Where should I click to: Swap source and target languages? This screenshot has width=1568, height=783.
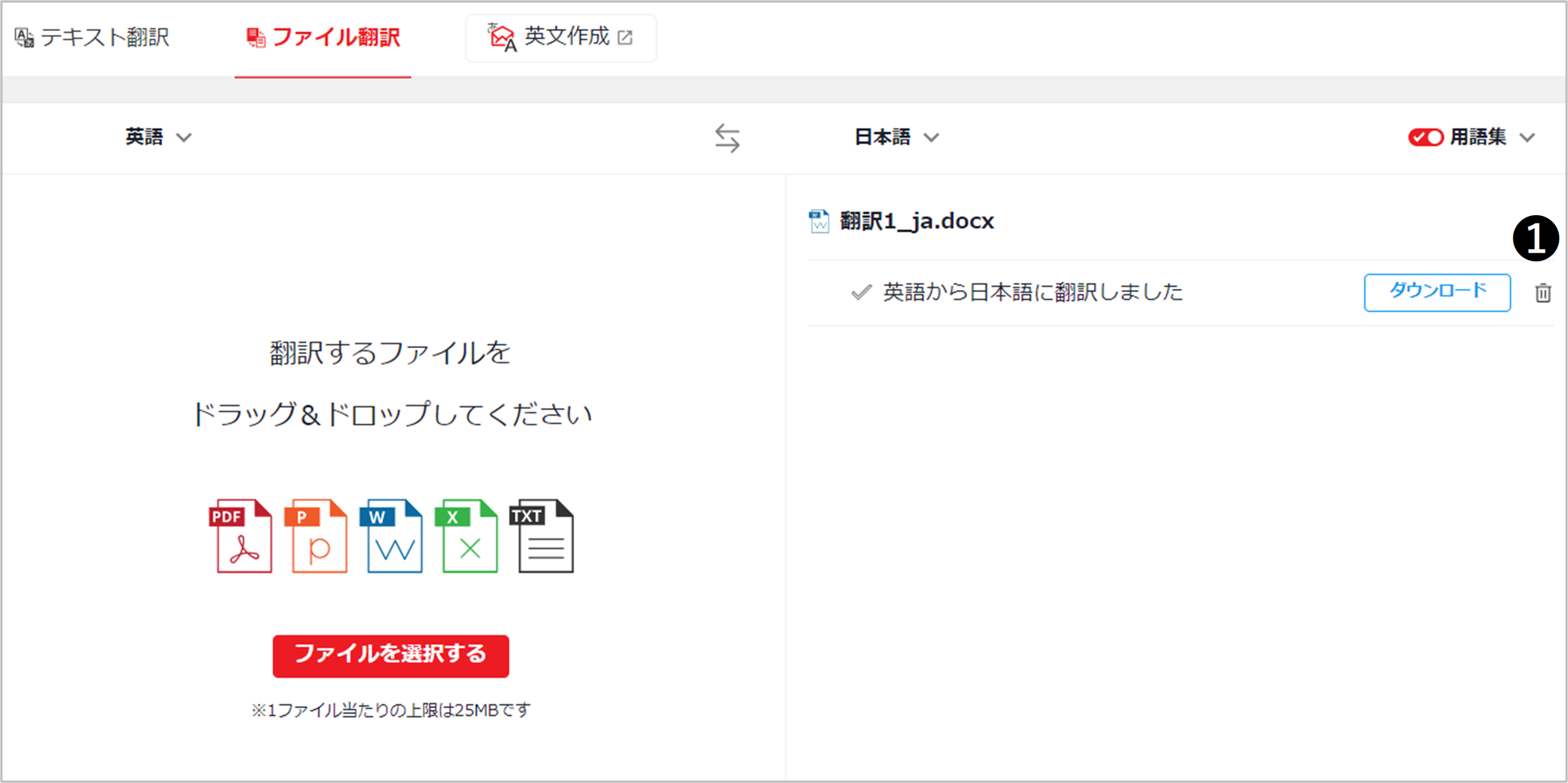click(727, 138)
